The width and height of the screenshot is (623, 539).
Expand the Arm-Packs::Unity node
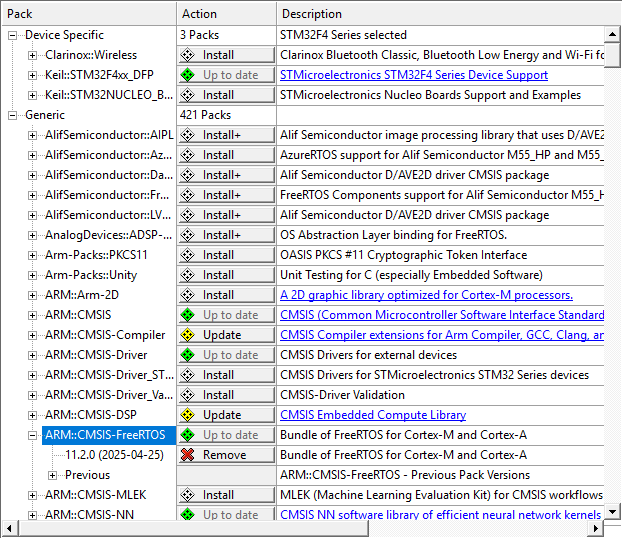pos(33,275)
